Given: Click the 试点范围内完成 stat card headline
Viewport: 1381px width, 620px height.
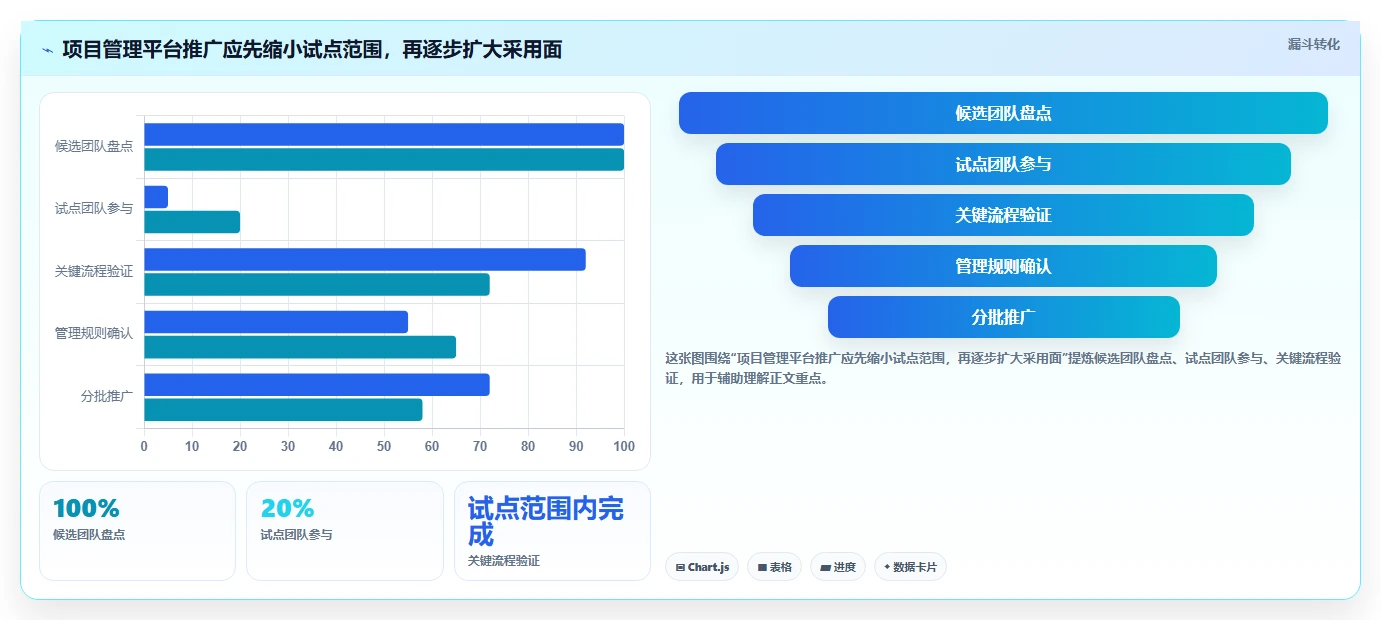Looking at the screenshot, I should (546, 521).
